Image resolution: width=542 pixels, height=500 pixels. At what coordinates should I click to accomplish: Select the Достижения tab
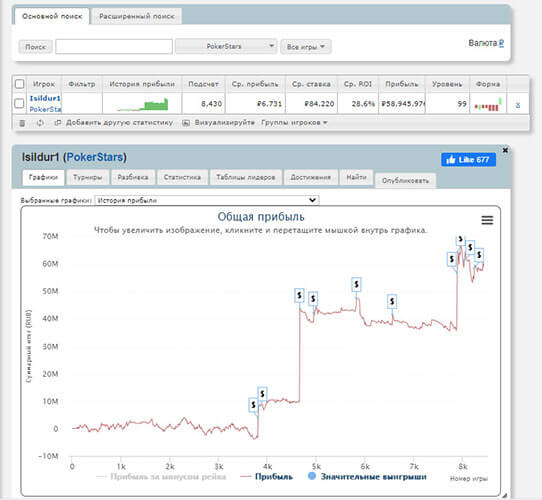coord(310,177)
